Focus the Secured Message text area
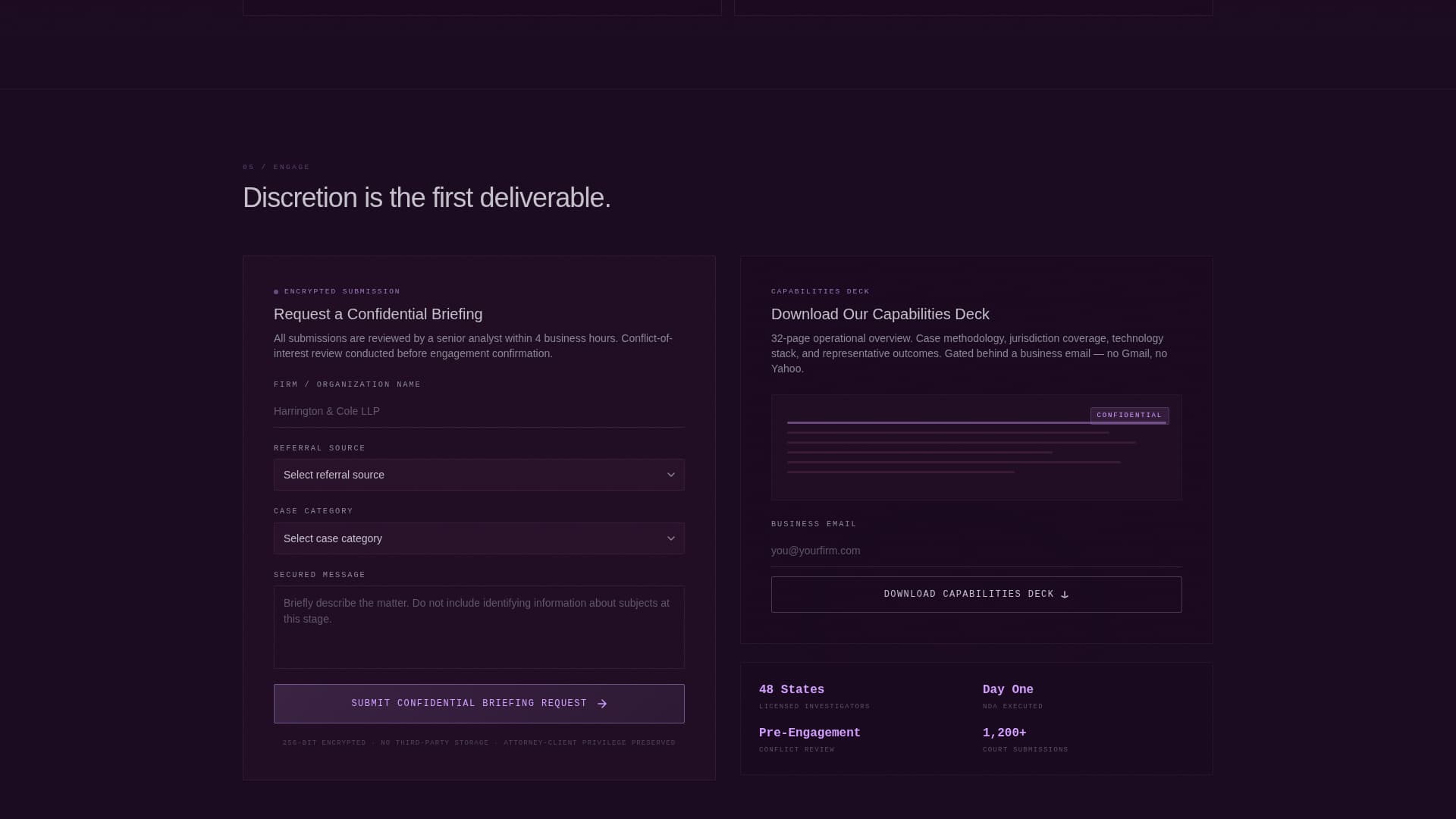This screenshot has width=1456, height=819. (479, 627)
